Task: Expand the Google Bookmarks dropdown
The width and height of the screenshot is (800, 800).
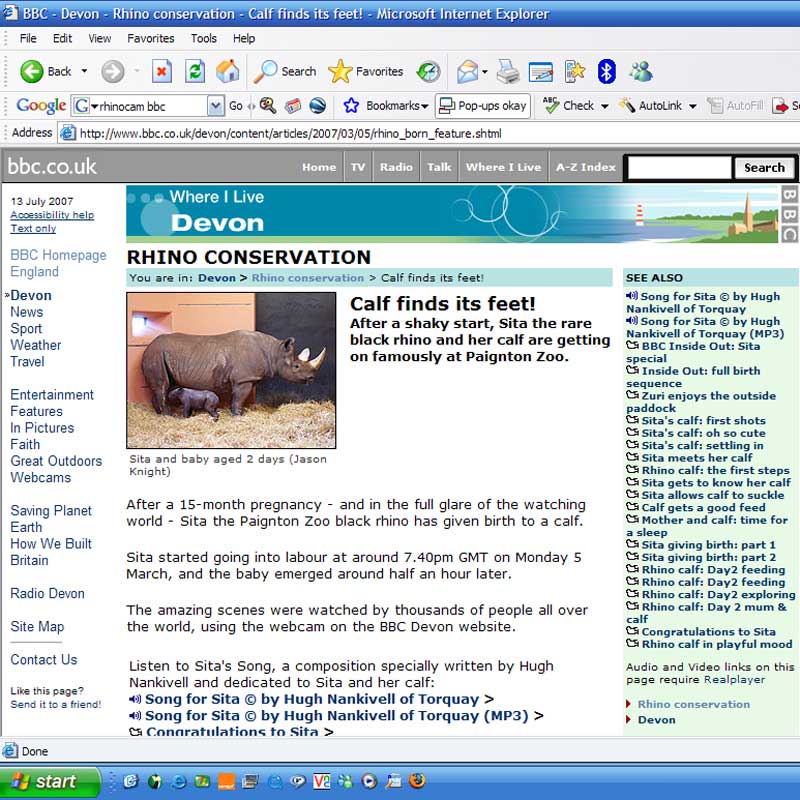Action: 424,105
